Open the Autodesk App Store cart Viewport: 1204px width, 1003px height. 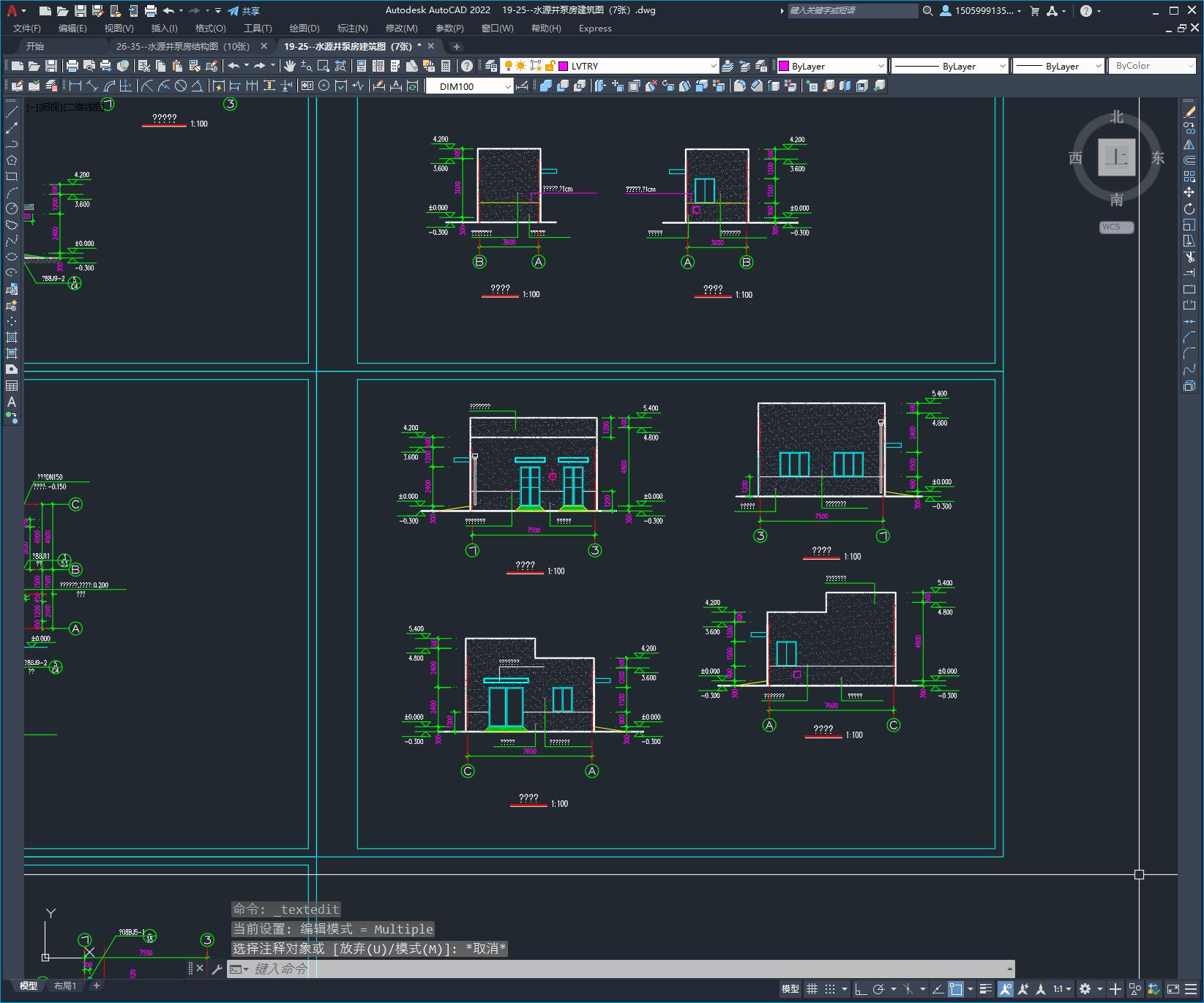pos(1035,11)
